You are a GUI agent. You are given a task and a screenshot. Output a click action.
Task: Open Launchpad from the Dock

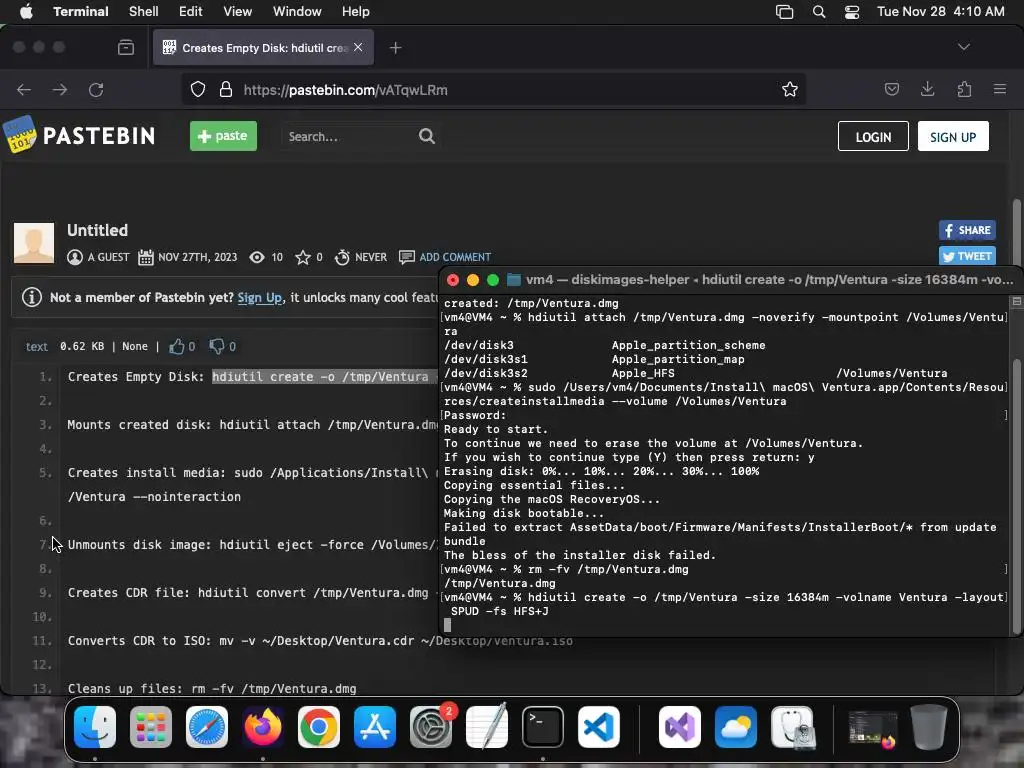tap(151, 727)
